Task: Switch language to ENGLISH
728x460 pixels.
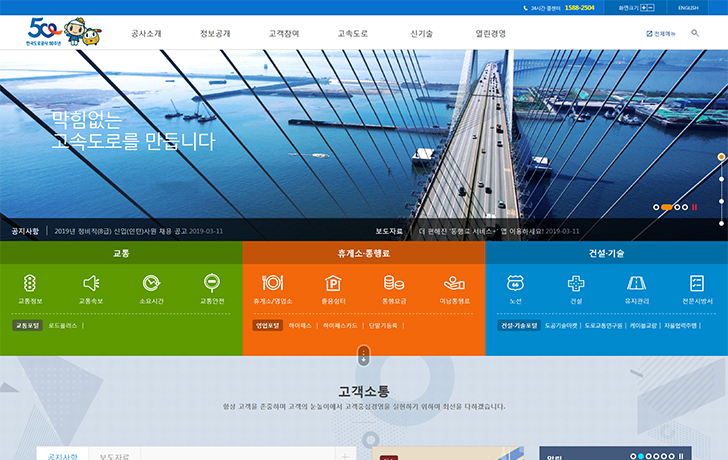Action: tap(688, 8)
